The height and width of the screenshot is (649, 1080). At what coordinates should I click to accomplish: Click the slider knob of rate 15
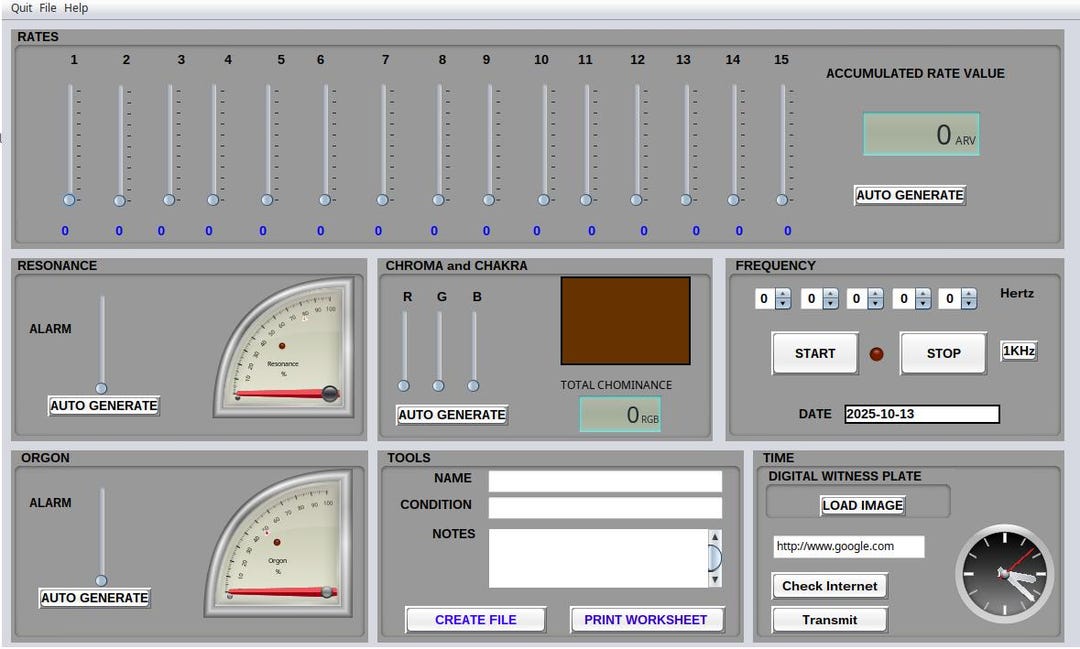pyautogui.click(x=782, y=200)
